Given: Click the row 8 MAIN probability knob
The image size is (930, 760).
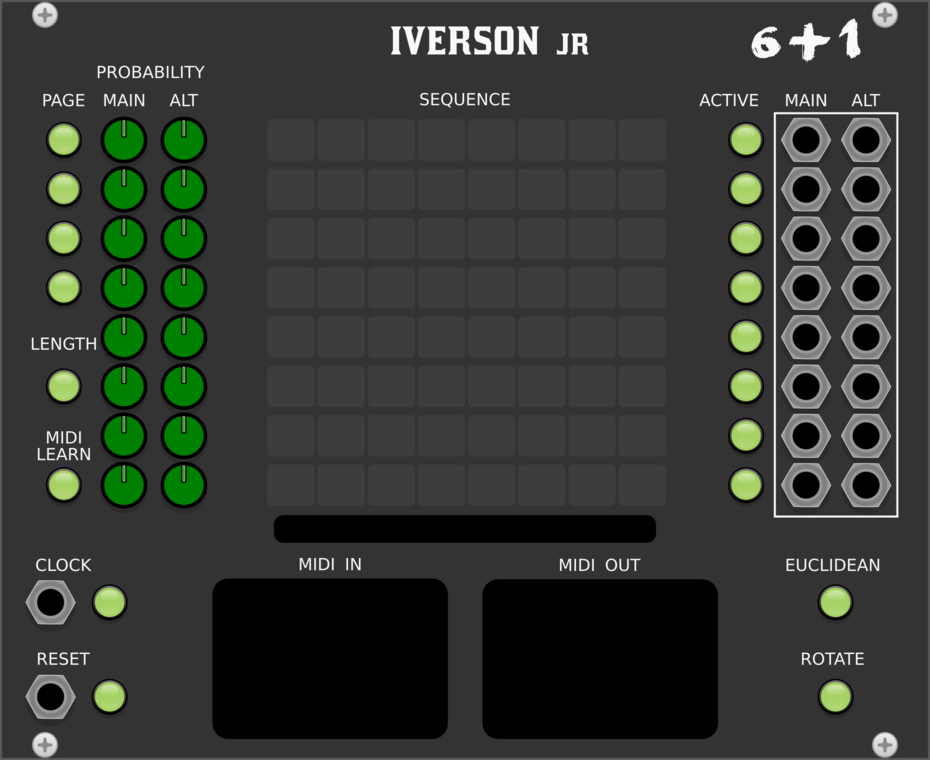Looking at the screenshot, I should pos(124,485).
